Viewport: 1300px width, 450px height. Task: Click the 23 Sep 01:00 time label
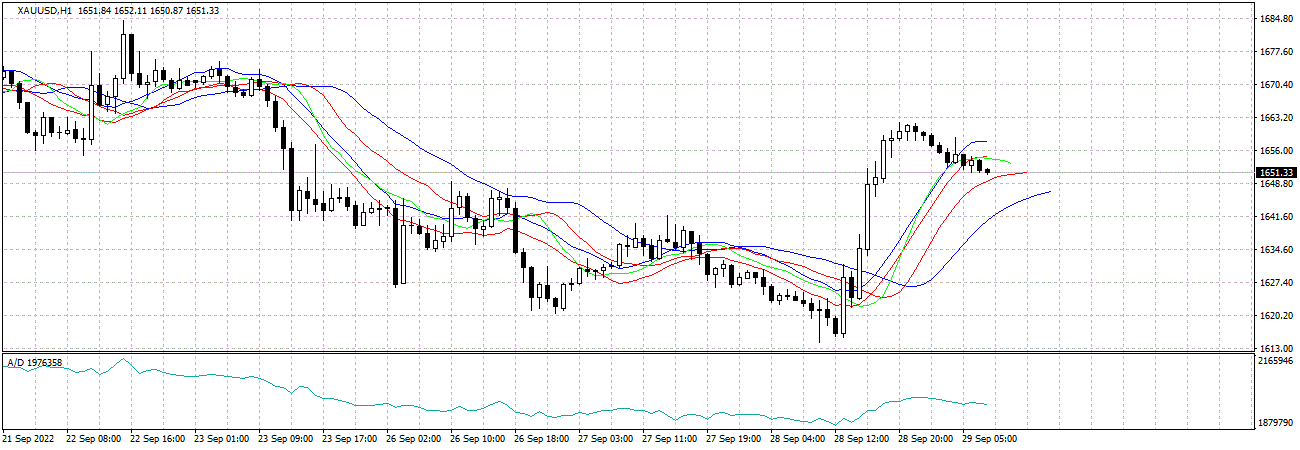point(220,439)
